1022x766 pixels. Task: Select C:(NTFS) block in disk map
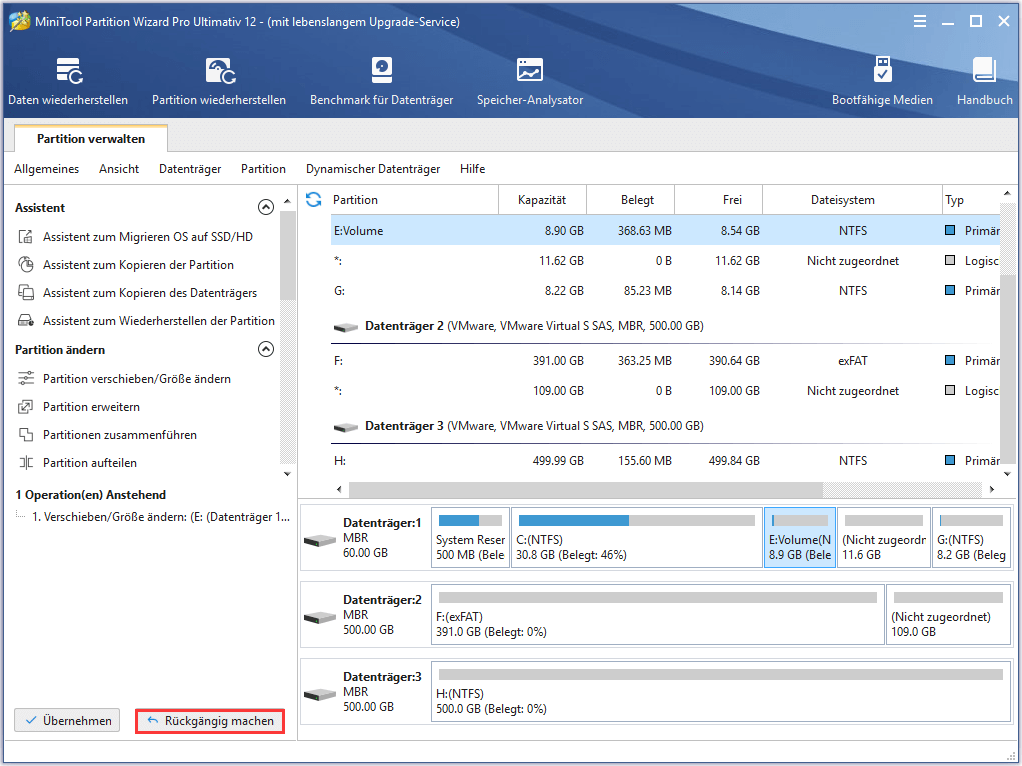[636, 538]
